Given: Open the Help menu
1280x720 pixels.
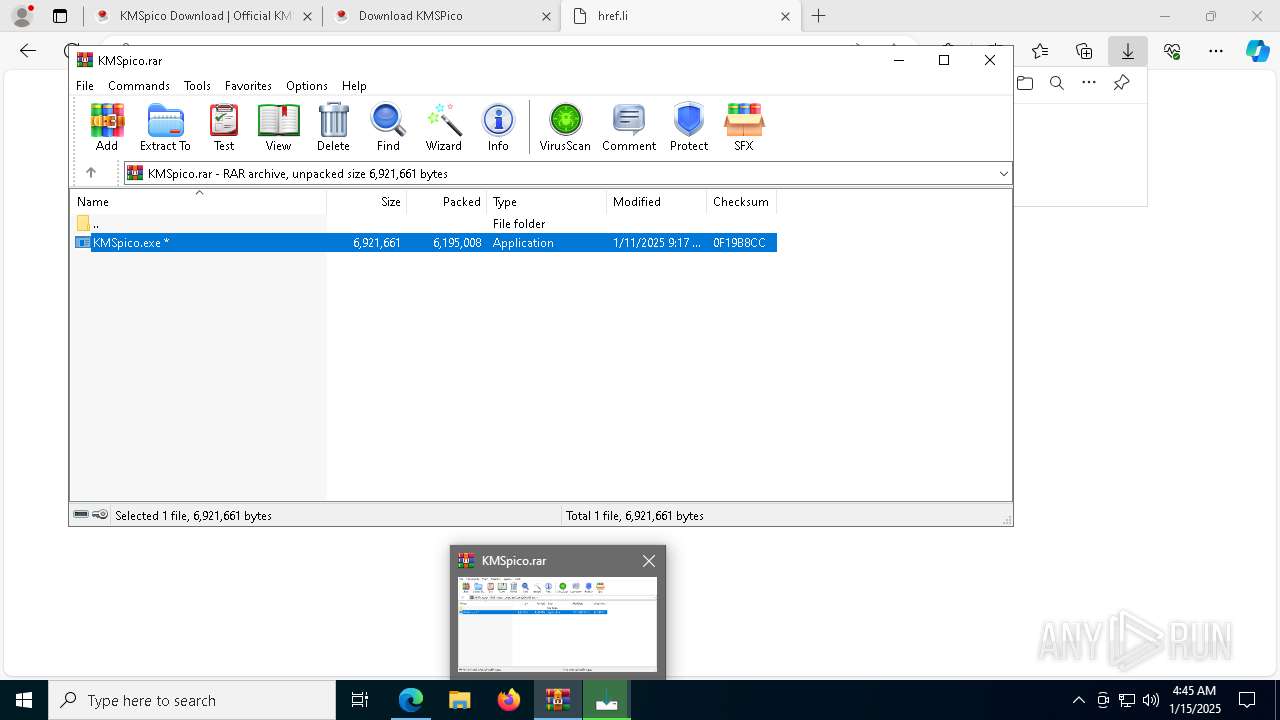Looking at the screenshot, I should coord(354,86).
